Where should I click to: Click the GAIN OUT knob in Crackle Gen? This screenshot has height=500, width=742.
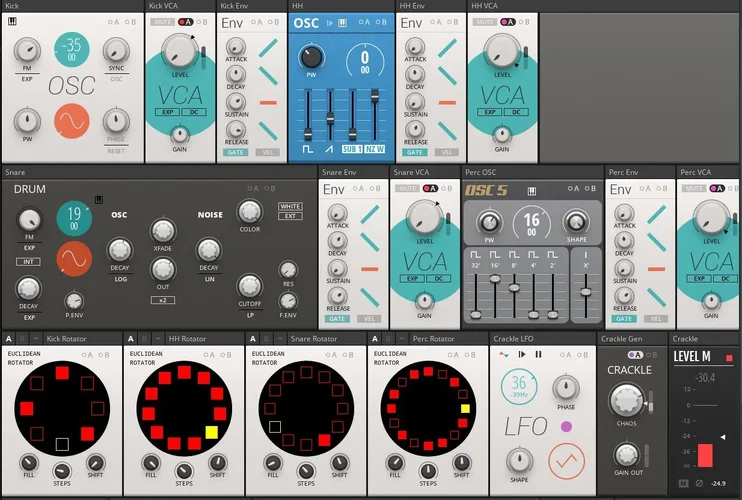point(626,456)
